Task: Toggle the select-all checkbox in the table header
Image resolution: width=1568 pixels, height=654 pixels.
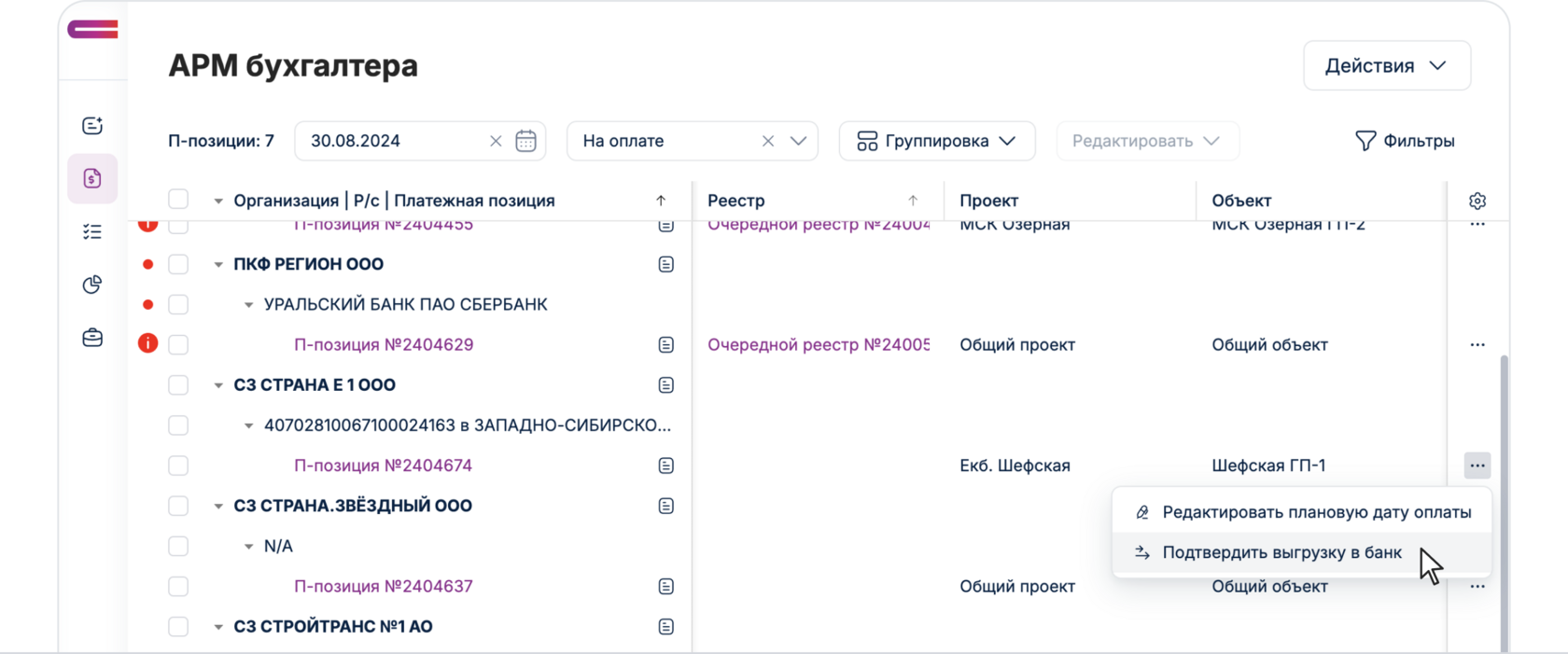Action: coord(178,200)
